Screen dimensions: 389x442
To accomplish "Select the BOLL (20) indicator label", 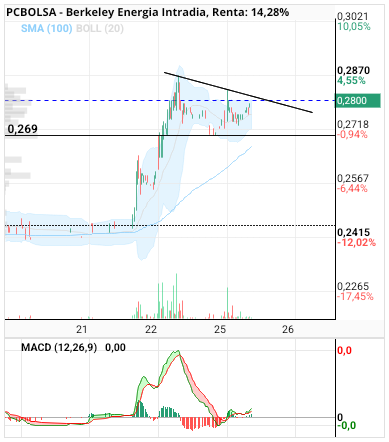I will coord(100,28).
